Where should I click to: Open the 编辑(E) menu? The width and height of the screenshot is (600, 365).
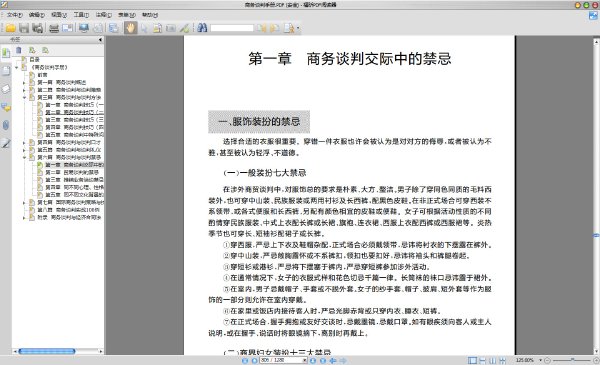click(37, 15)
